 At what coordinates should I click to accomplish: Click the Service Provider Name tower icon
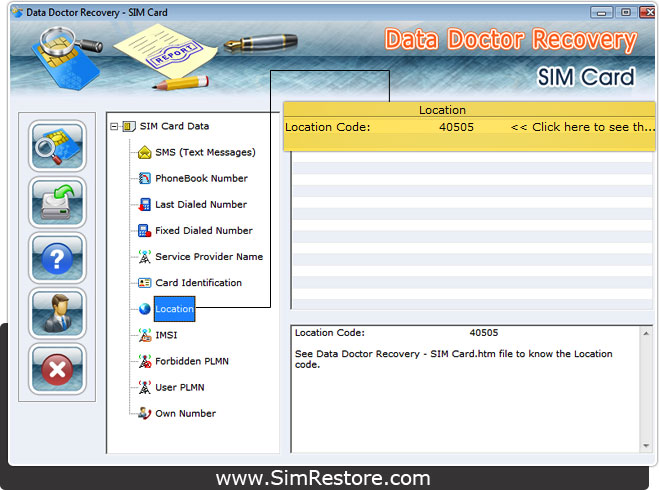(145, 257)
